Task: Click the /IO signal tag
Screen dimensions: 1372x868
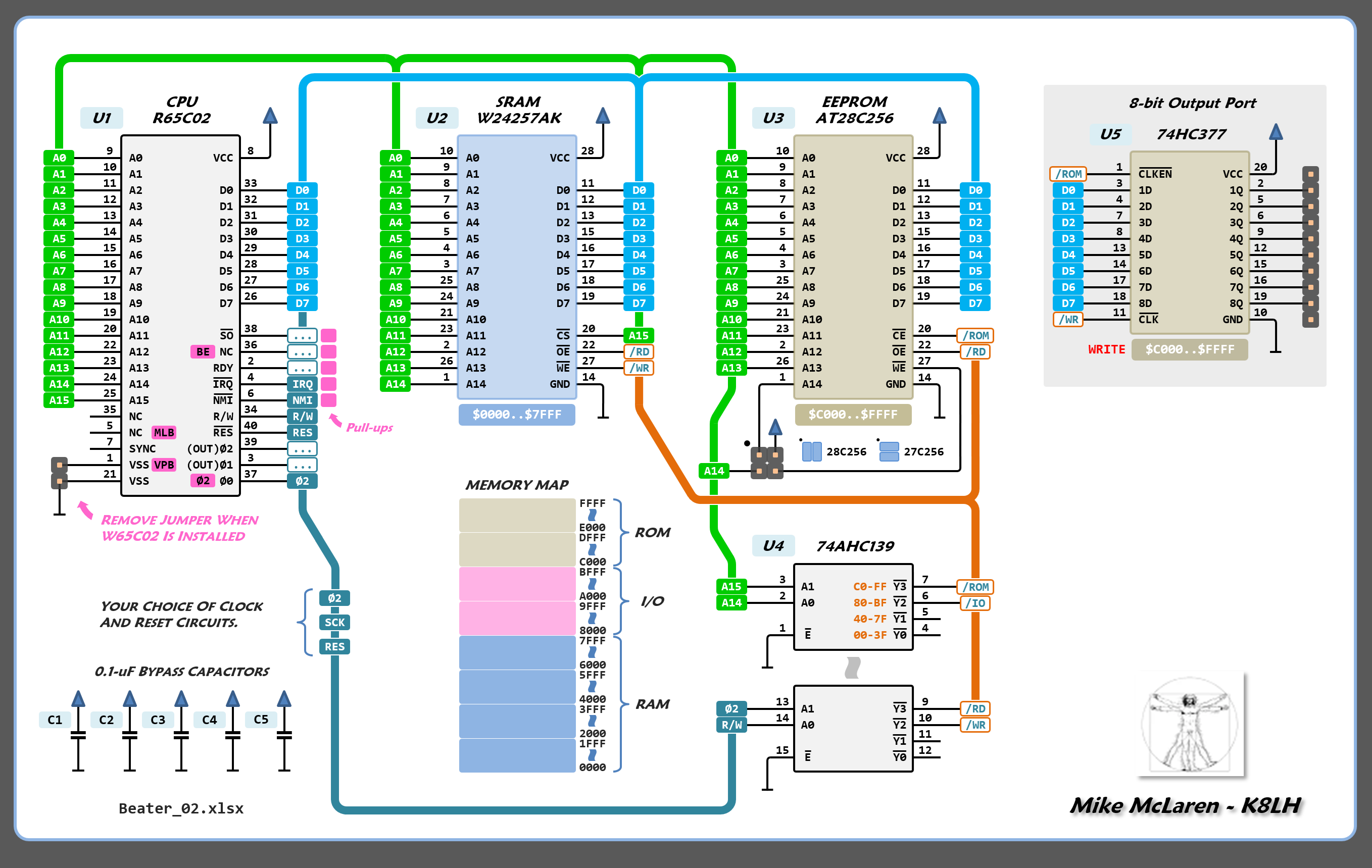Action: 975,602
